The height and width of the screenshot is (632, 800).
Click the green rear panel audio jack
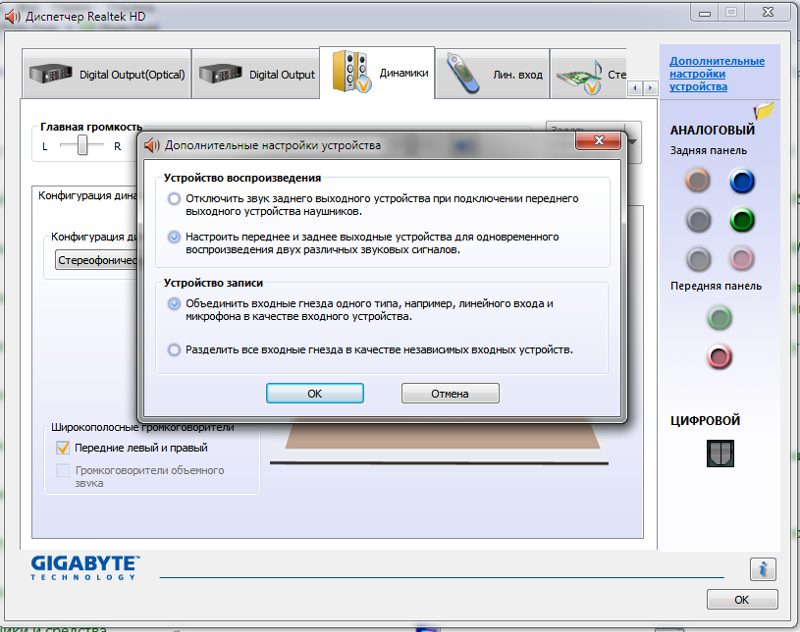(742, 220)
